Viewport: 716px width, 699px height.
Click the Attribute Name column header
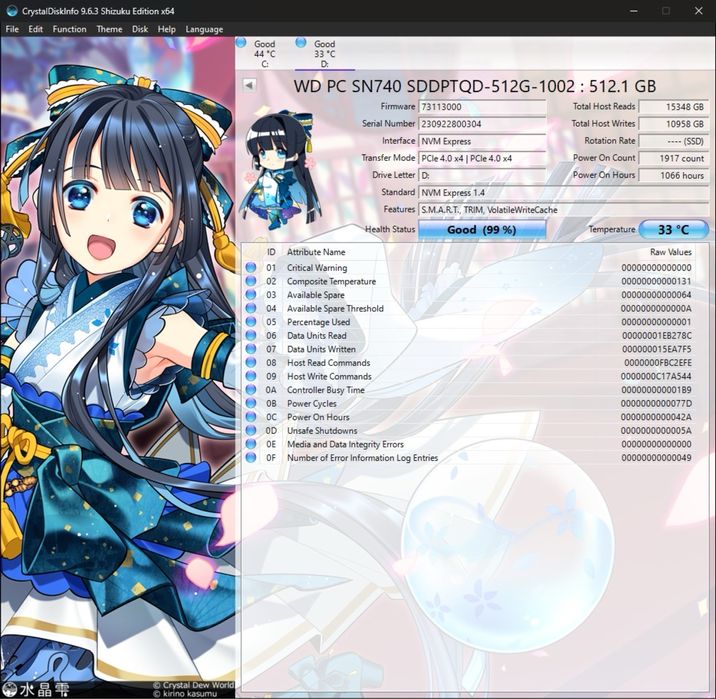click(316, 252)
